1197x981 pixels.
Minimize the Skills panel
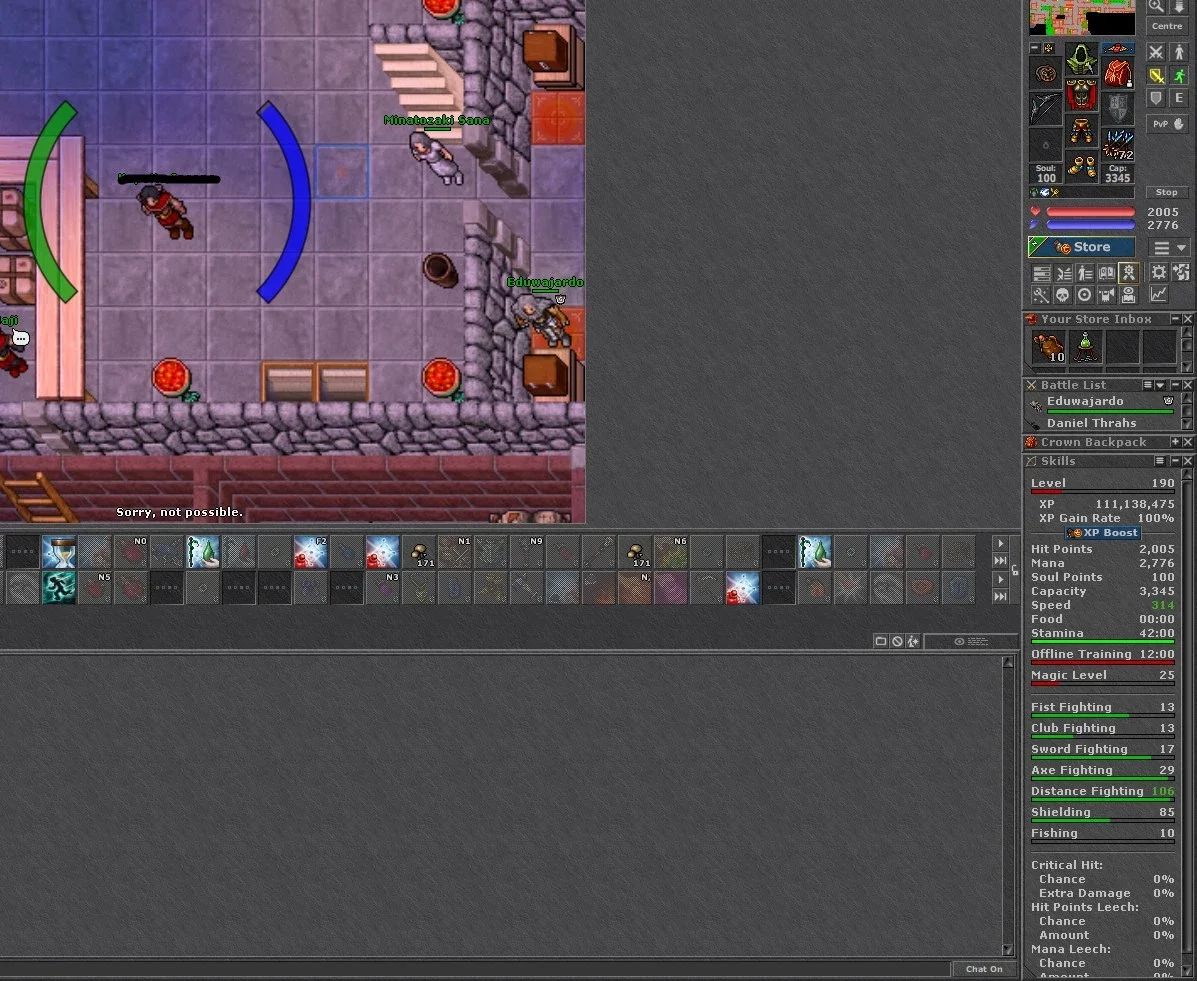coord(1176,461)
